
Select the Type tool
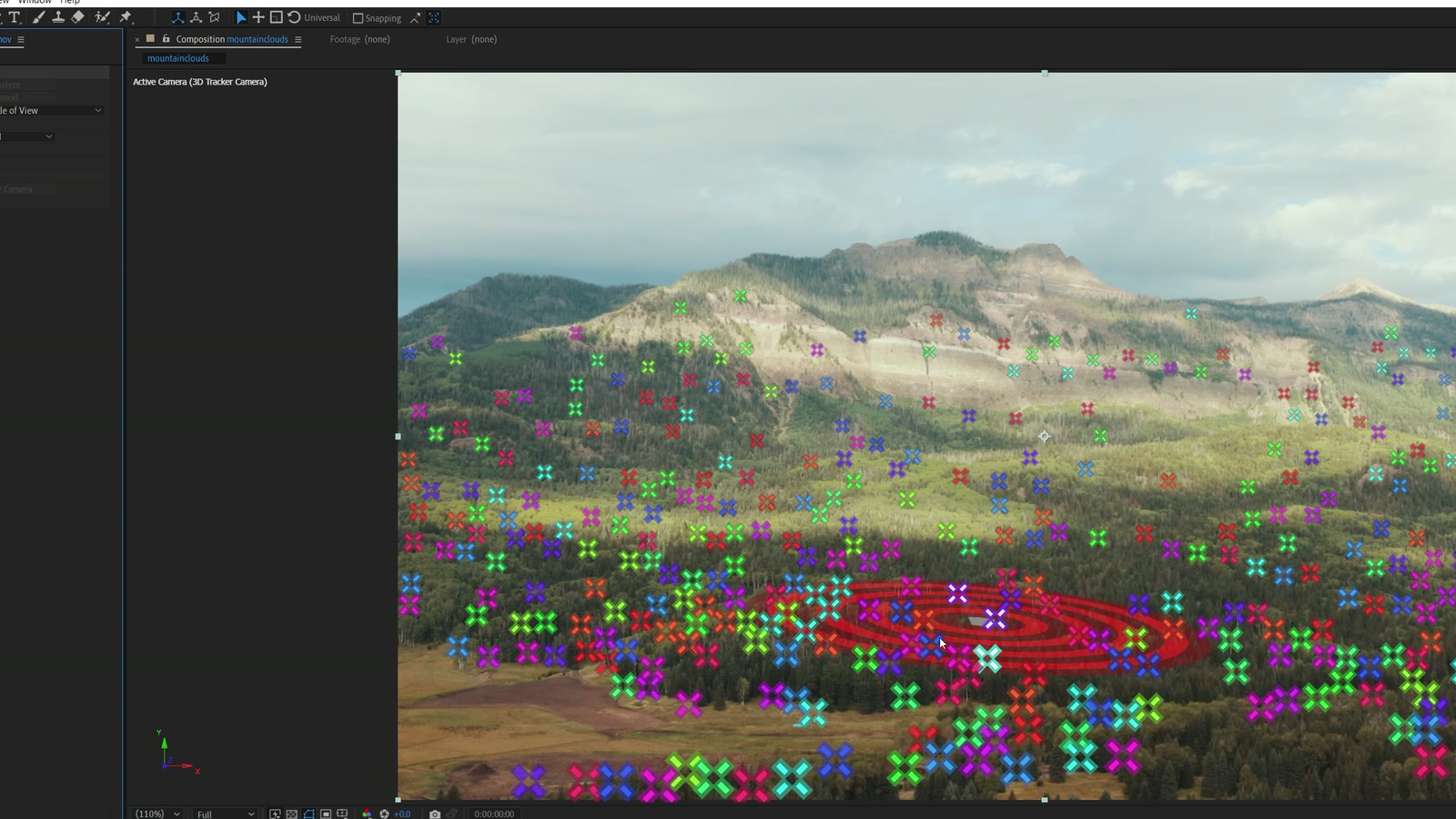tap(15, 17)
